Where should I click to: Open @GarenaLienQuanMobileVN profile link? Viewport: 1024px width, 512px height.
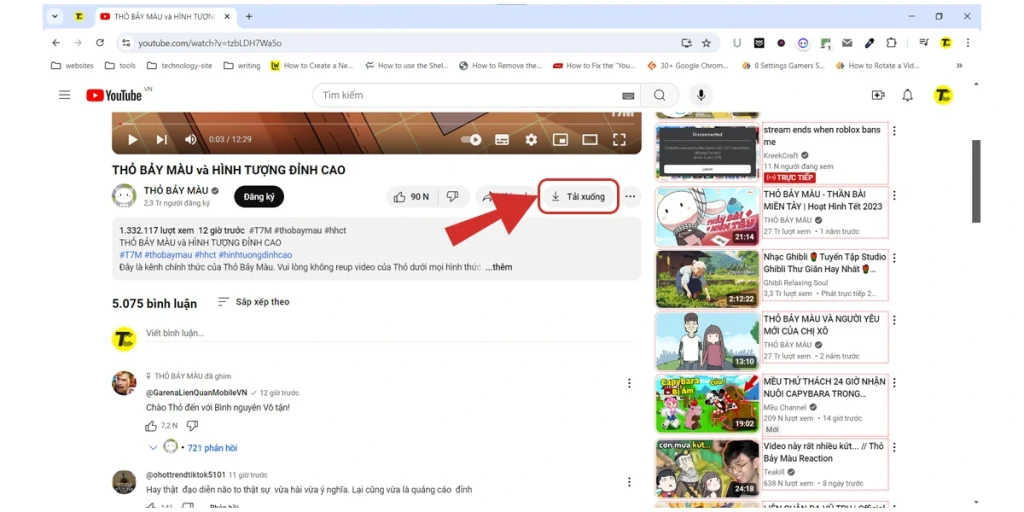[197, 392]
